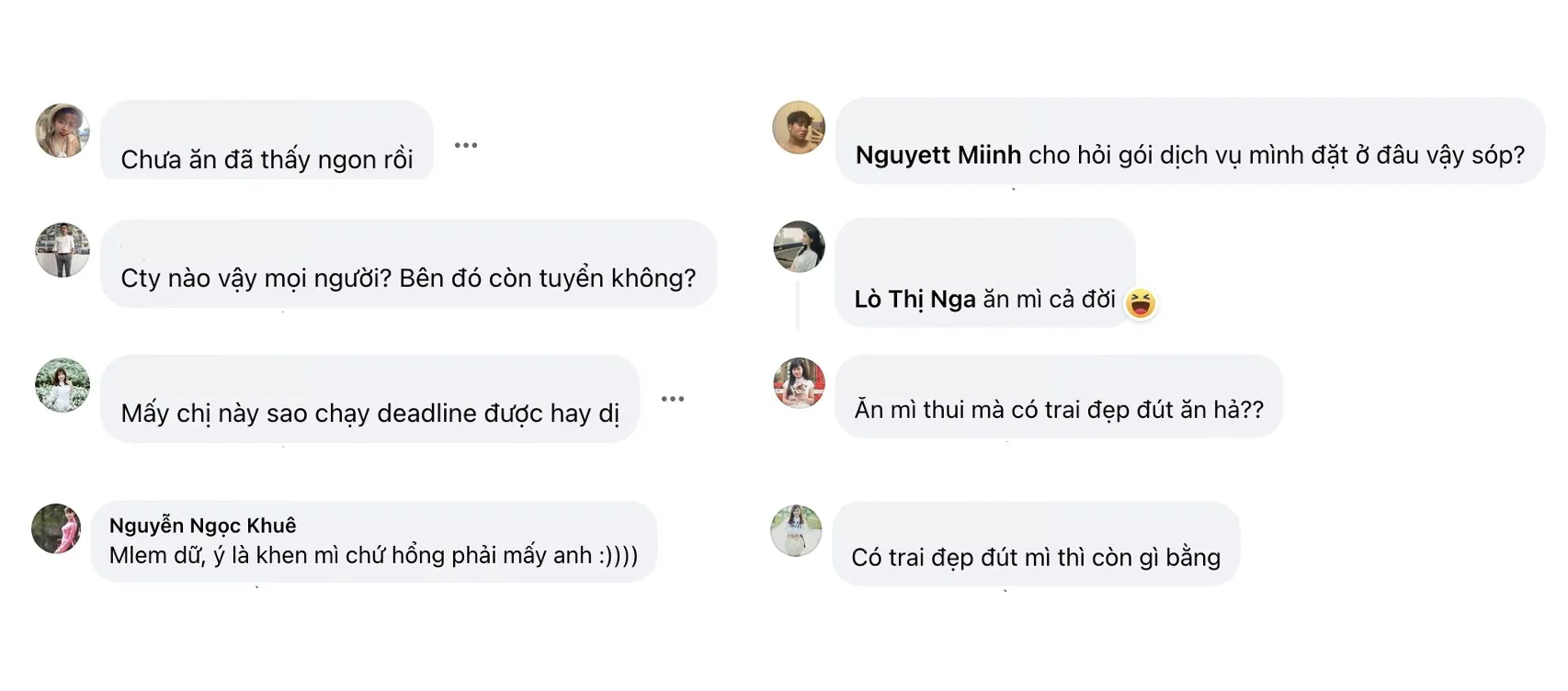Click the tagged name Nguyett Miinh
This screenshot has width=1568, height=691.
[937, 155]
